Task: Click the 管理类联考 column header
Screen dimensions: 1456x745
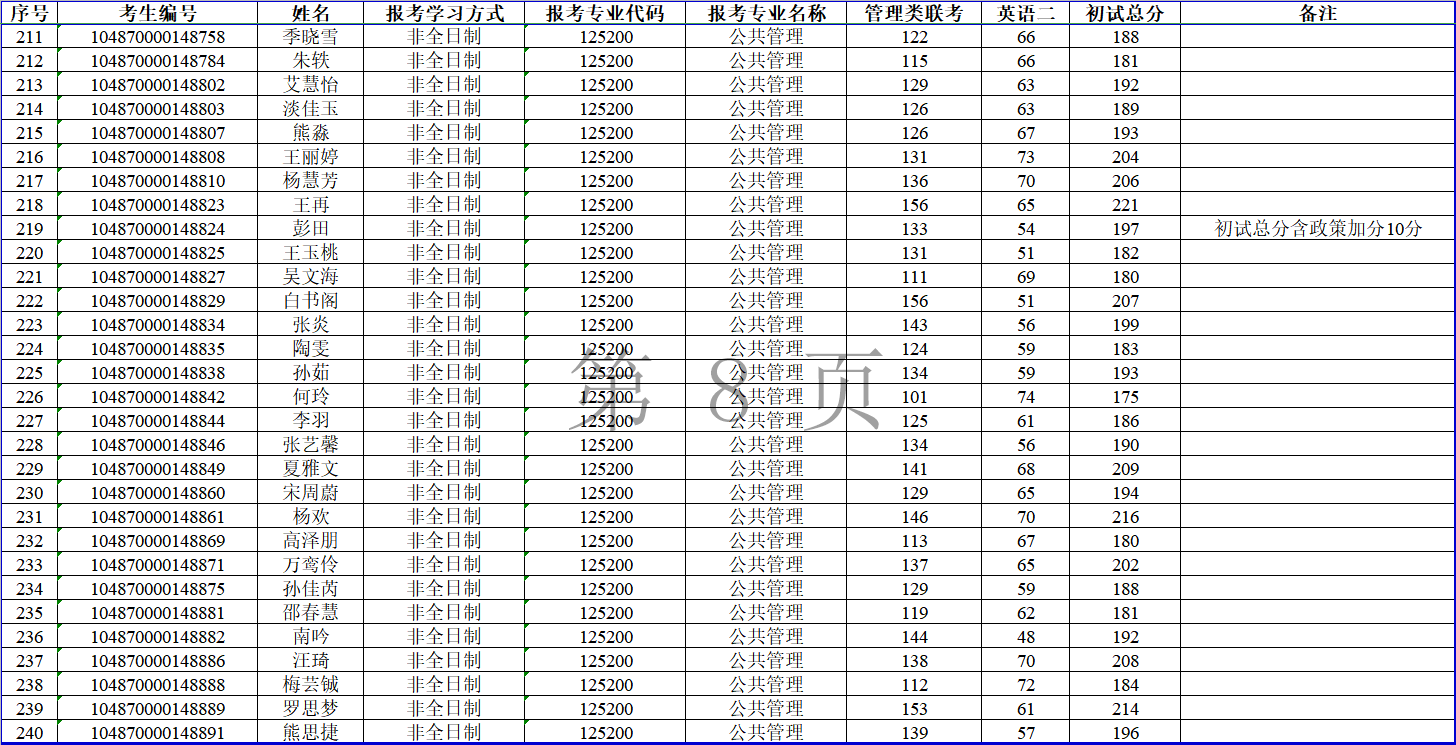Action: click(x=914, y=13)
